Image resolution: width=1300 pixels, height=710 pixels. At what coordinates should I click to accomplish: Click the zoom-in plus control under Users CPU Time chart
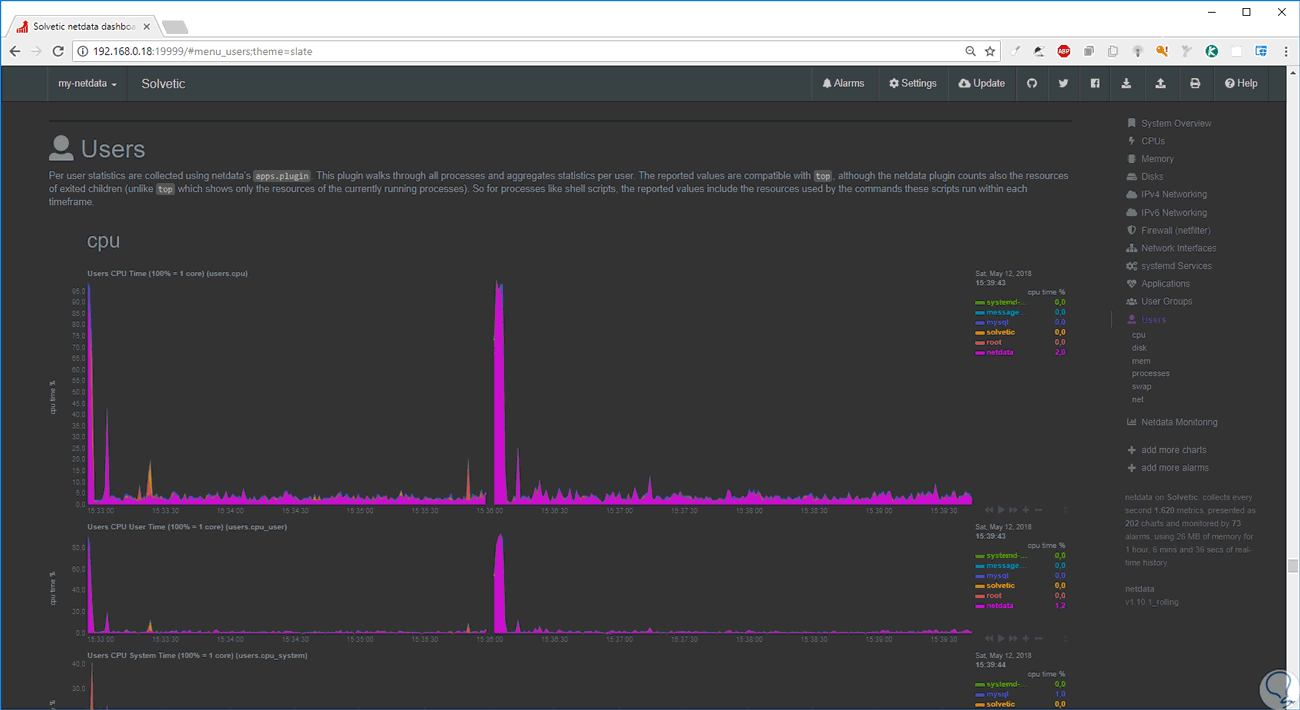[1025, 510]
